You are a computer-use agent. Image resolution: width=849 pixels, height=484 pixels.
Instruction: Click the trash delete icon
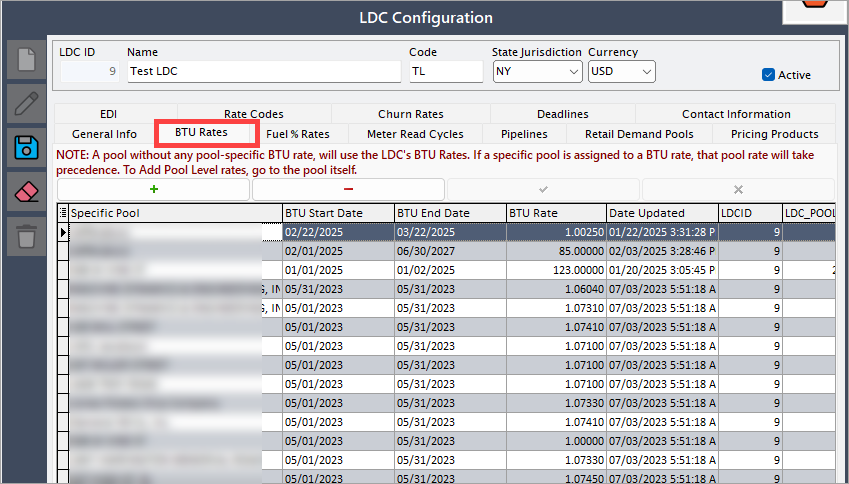click(x=26, y=237)
